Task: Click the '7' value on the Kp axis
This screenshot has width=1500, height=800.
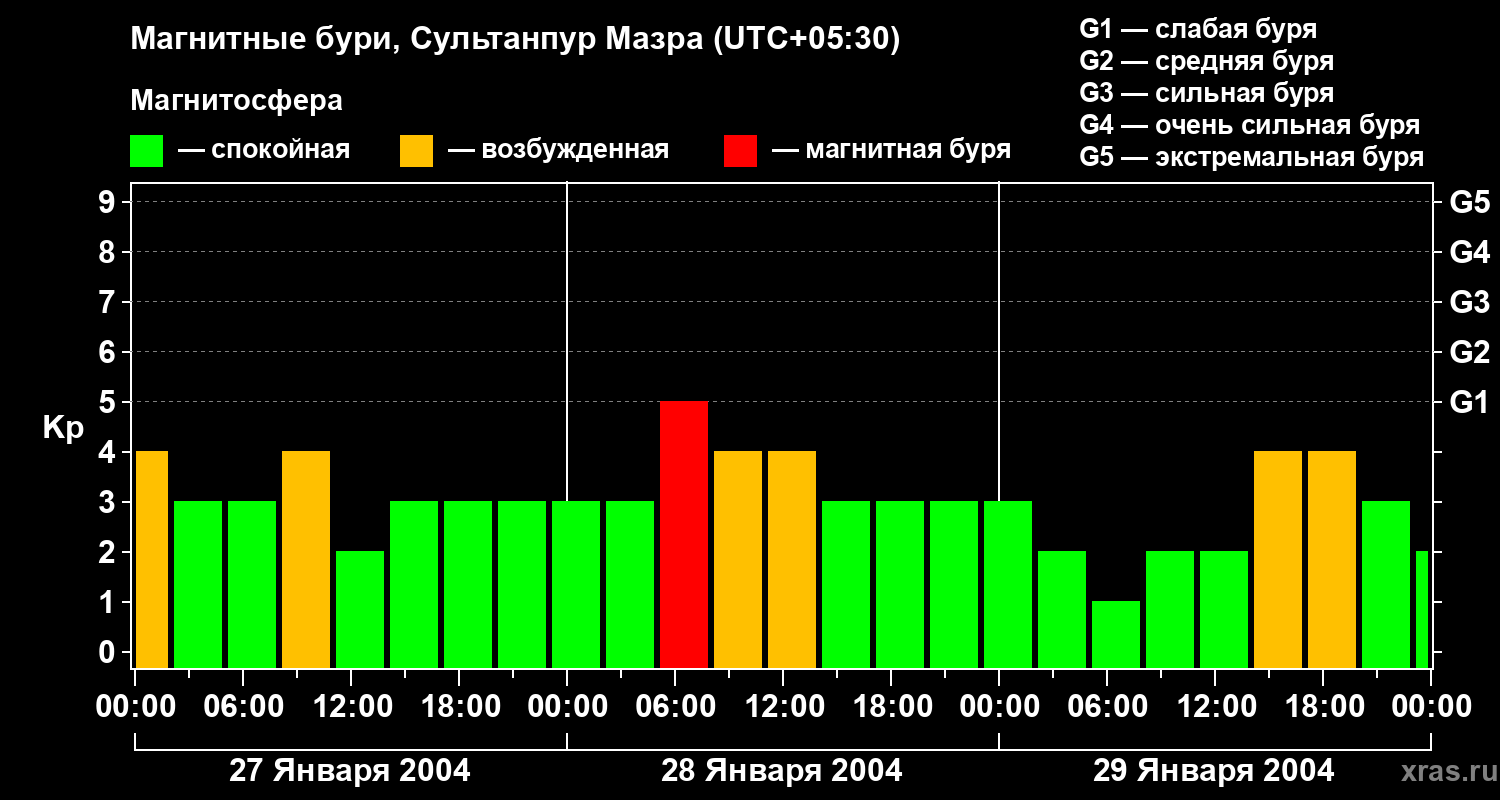Action: pos(109,302)
